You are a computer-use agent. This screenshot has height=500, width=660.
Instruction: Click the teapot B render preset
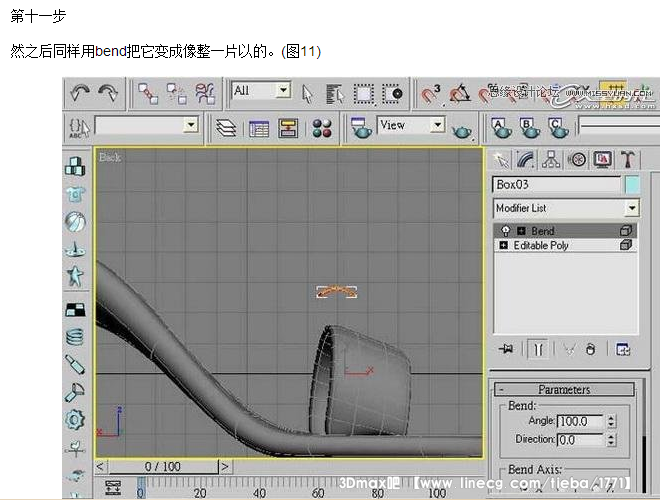click(x=530, y=128)
